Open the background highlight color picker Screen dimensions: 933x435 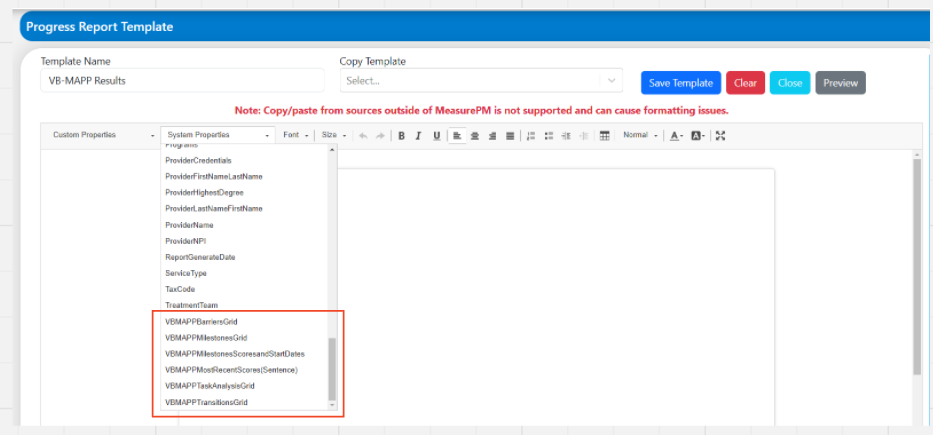pyautogui.click(x=698, y=136)
